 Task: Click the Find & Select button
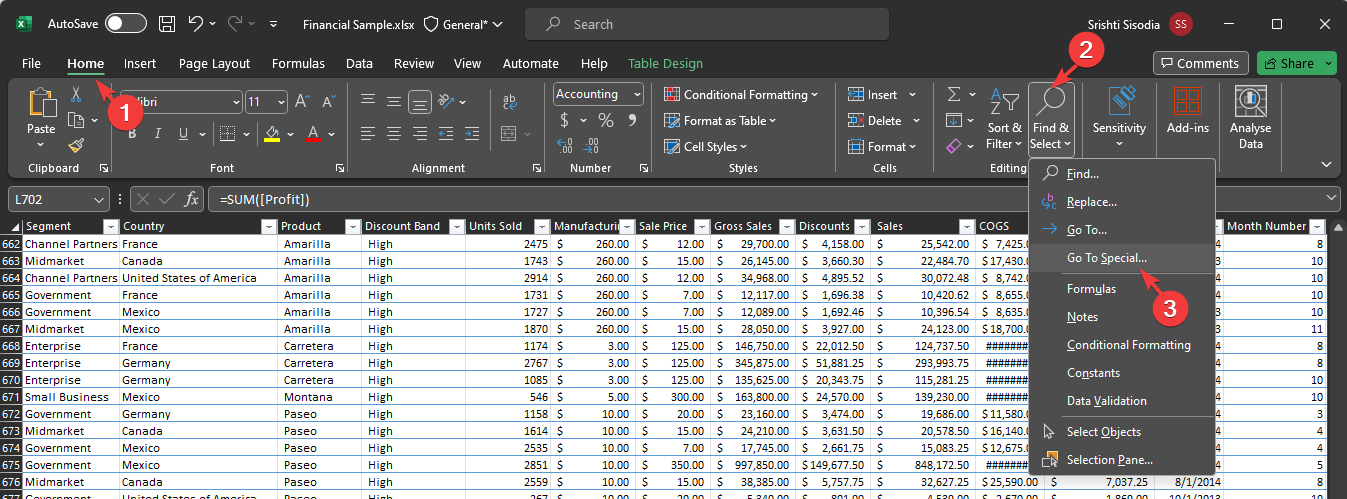click(x=1051, y=119)
